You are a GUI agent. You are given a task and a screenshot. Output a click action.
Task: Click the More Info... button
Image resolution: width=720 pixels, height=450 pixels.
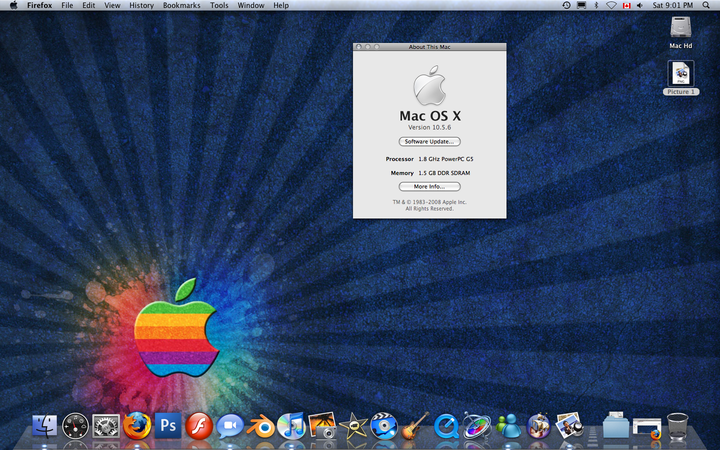pyautogui.click(x=429, y=186)
